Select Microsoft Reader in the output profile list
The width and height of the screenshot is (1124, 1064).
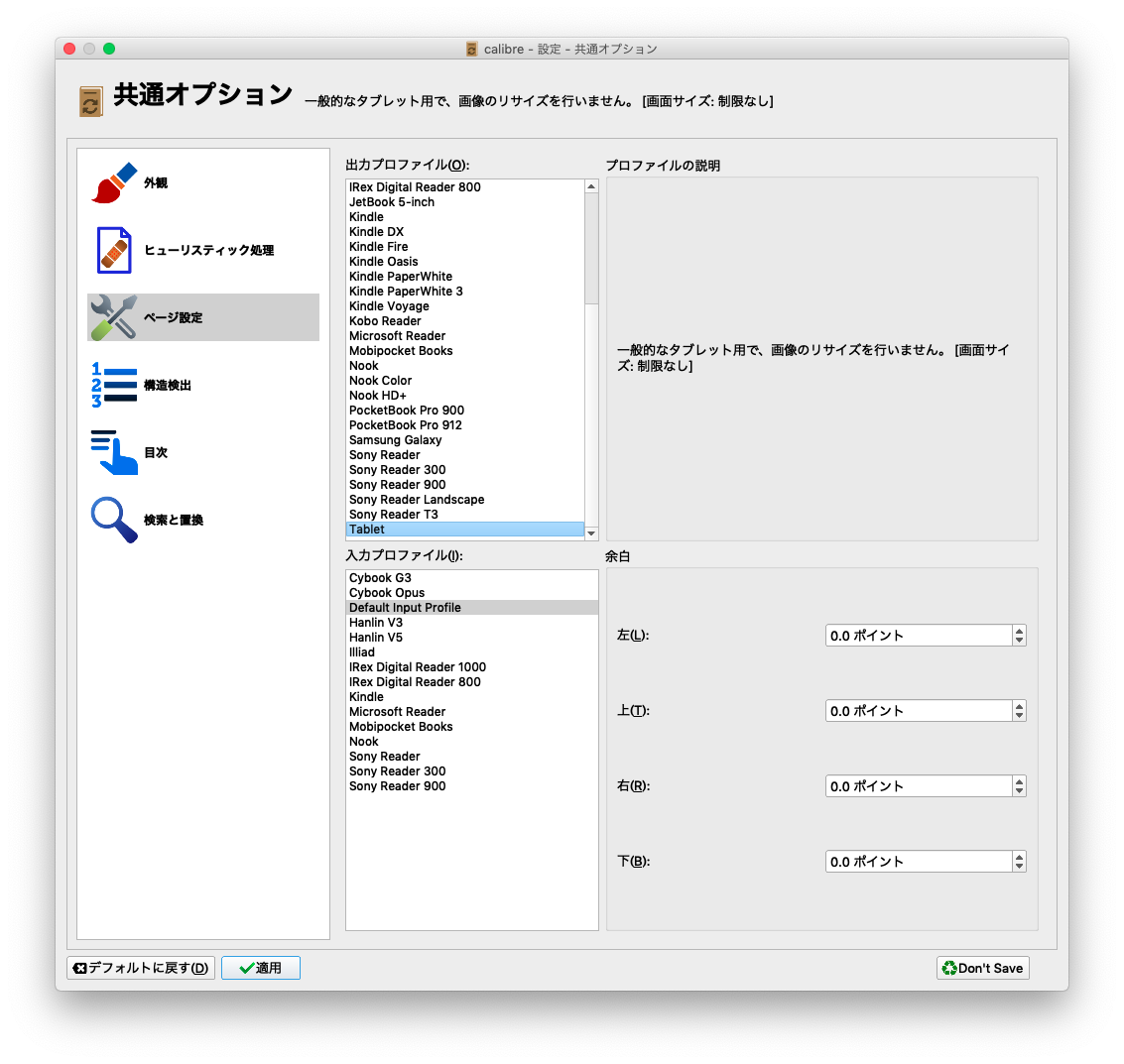[x=465, y=336]
